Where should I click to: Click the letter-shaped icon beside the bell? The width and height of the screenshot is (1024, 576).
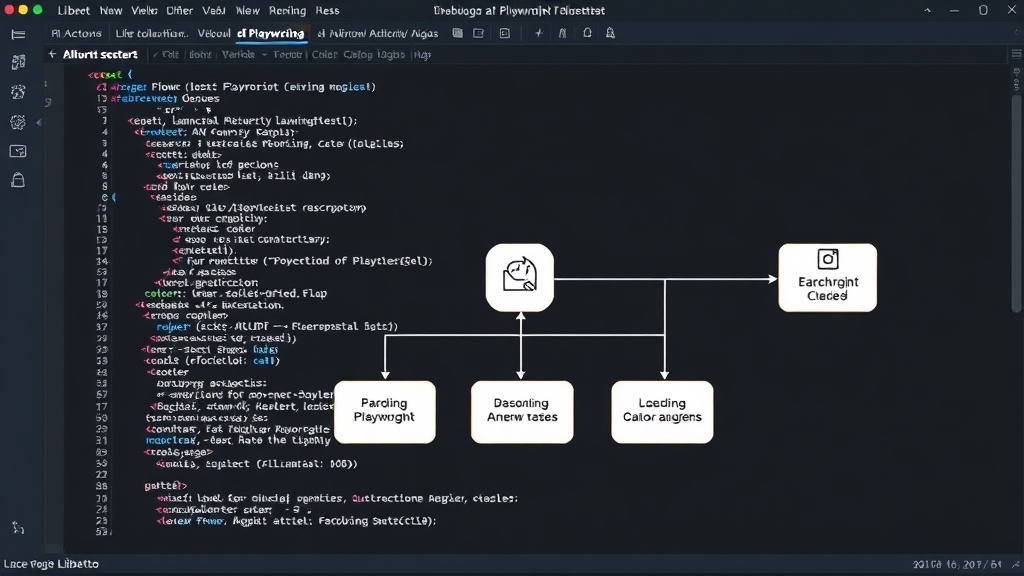pos(562,33)
